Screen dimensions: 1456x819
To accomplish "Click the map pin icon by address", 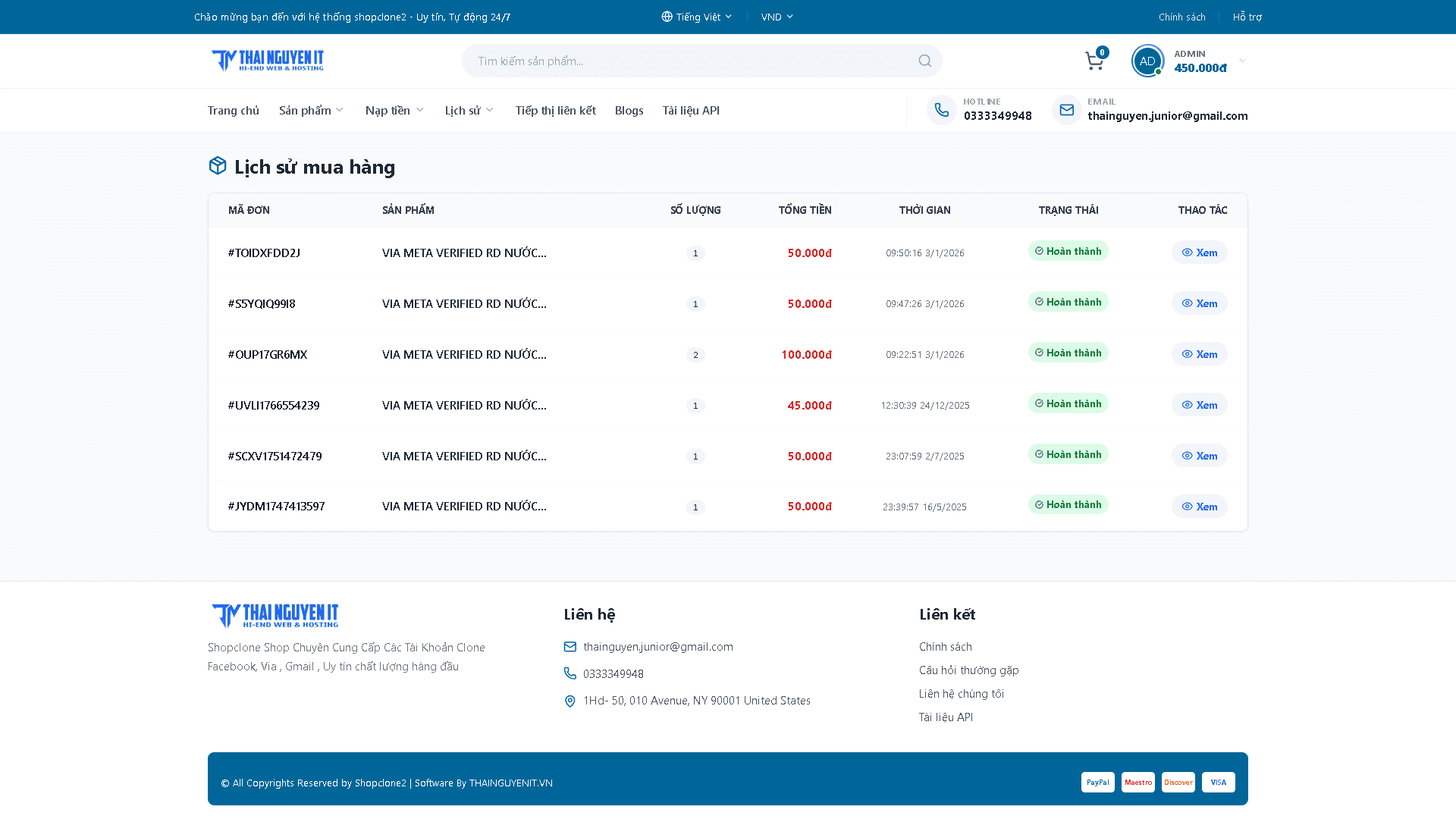I will 570,701.
